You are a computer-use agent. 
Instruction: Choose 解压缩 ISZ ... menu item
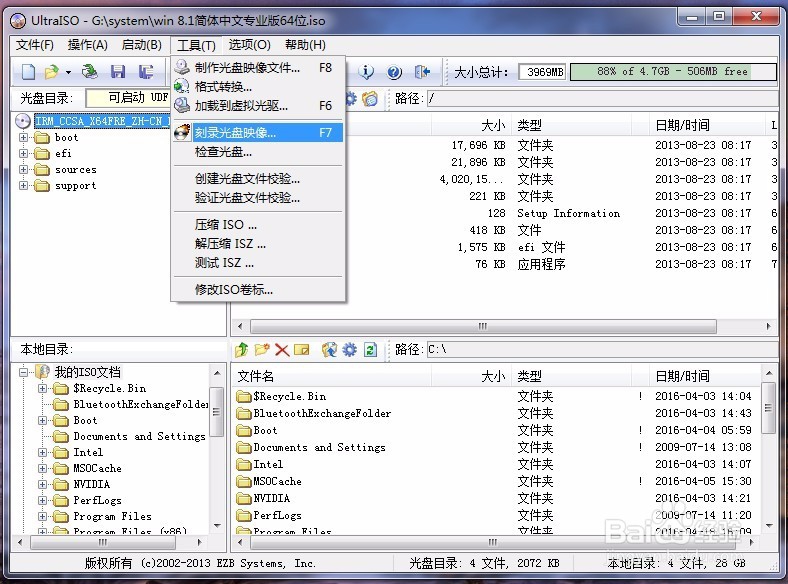pos(258,243)
